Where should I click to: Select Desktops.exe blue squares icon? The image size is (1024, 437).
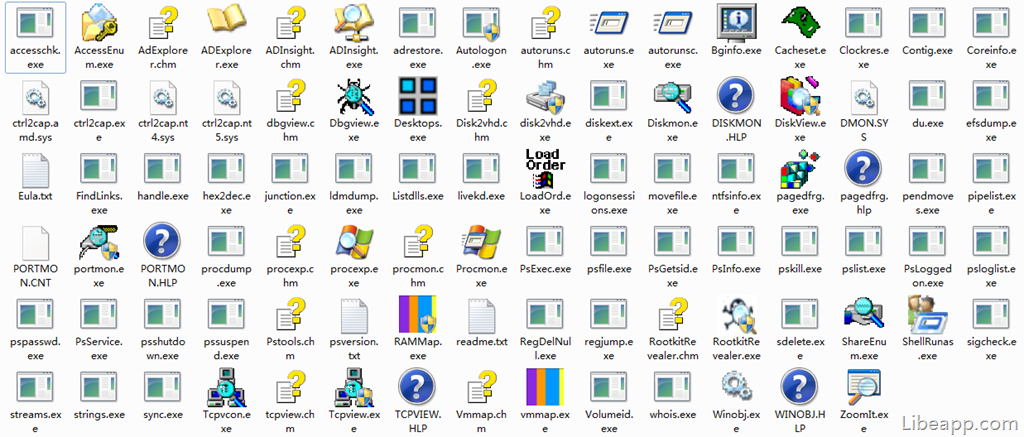(x=417, y=95)
